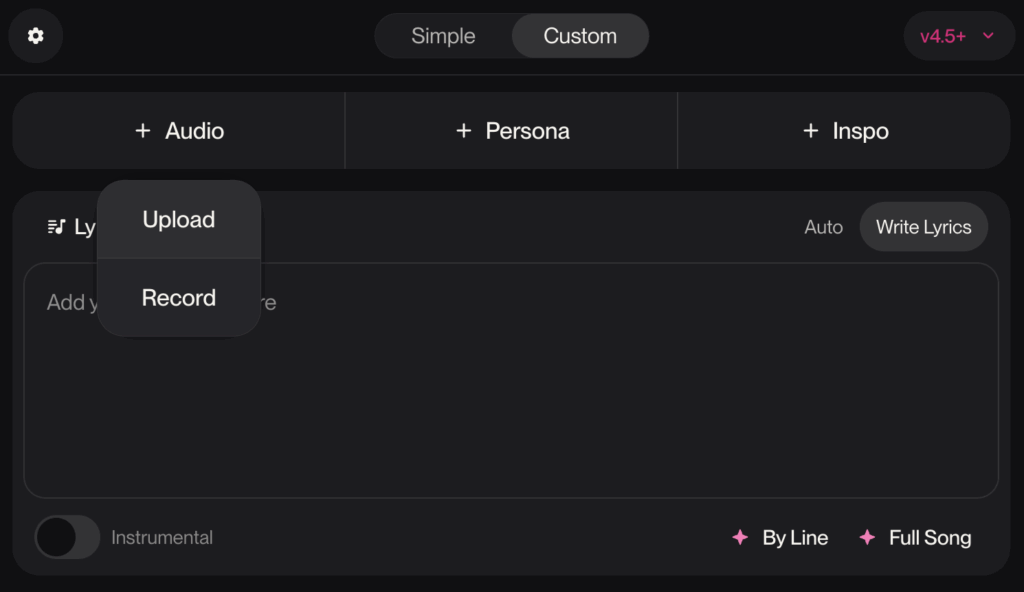The image size is (1024, 592).
Task: Click the plus icon beside Persona
Action: coord(463,131)
